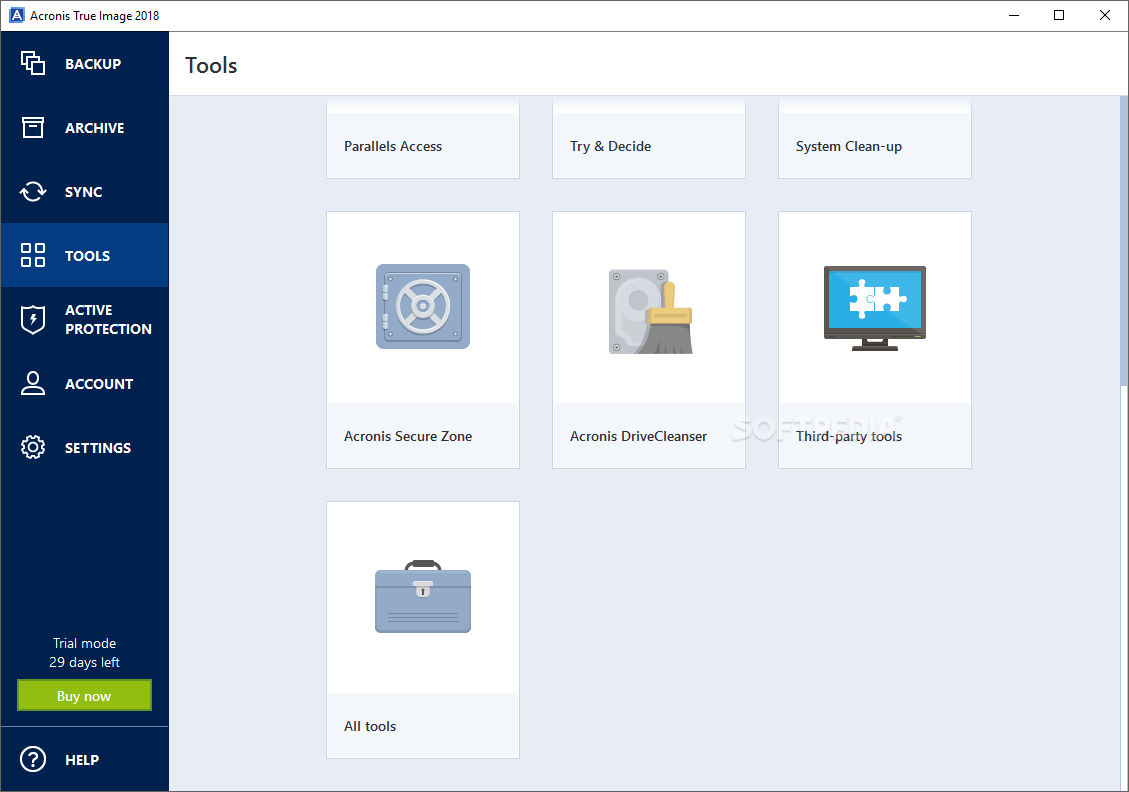Click the green Buy now button

click(x=84, y=696)
